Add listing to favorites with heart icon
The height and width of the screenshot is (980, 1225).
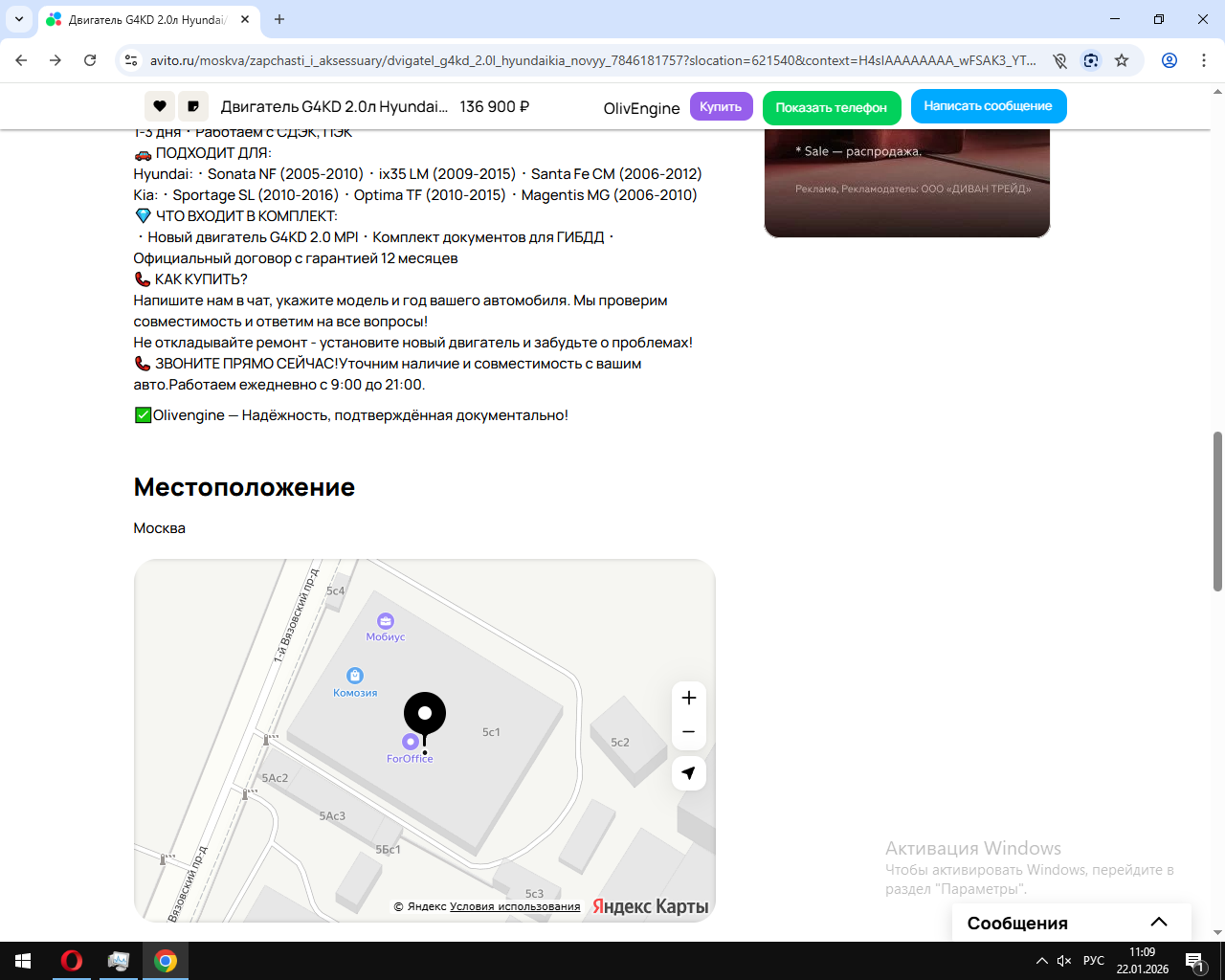coord(160,106)
